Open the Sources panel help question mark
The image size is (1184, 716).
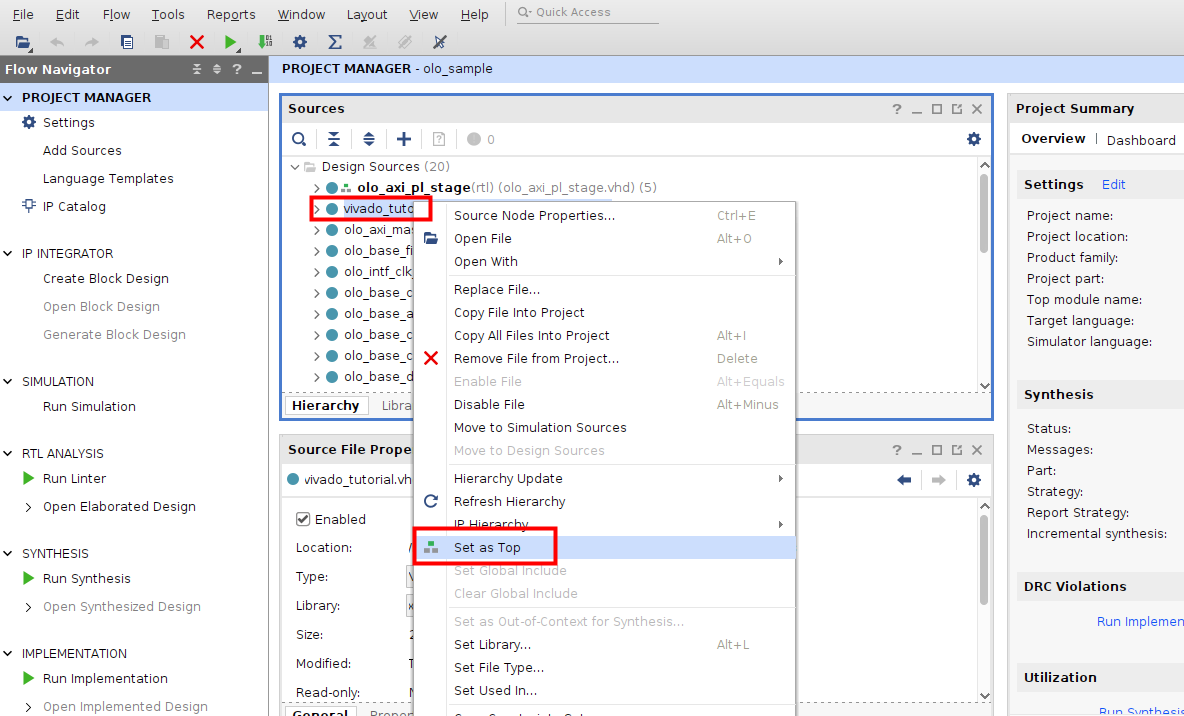pos(896,109)
